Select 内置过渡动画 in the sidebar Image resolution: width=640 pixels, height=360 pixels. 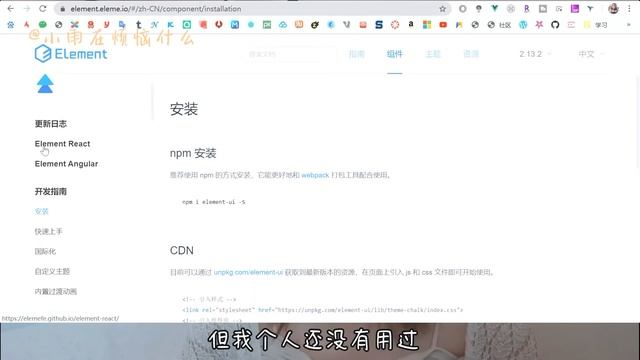(x=56, y=291)
